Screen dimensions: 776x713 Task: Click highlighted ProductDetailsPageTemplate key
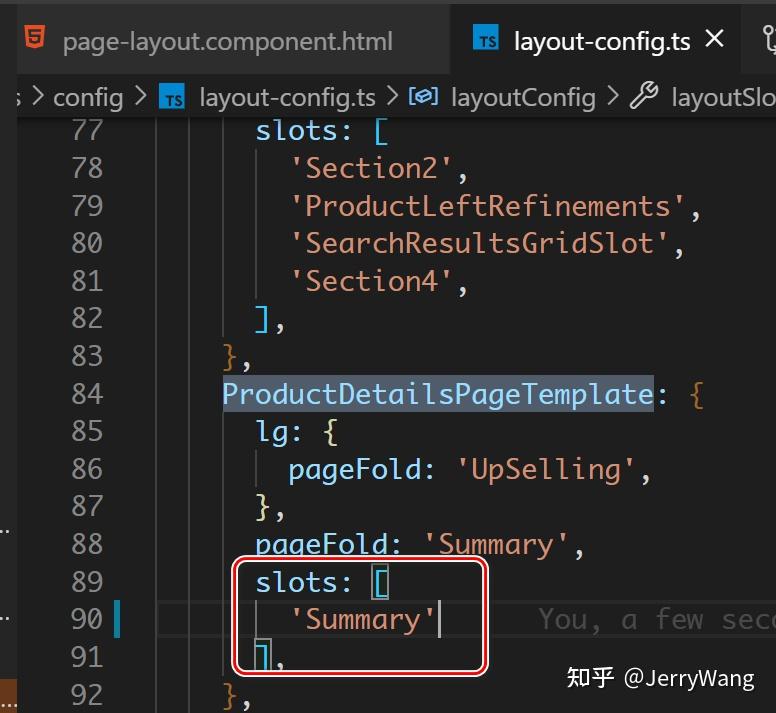coord(438,394)
